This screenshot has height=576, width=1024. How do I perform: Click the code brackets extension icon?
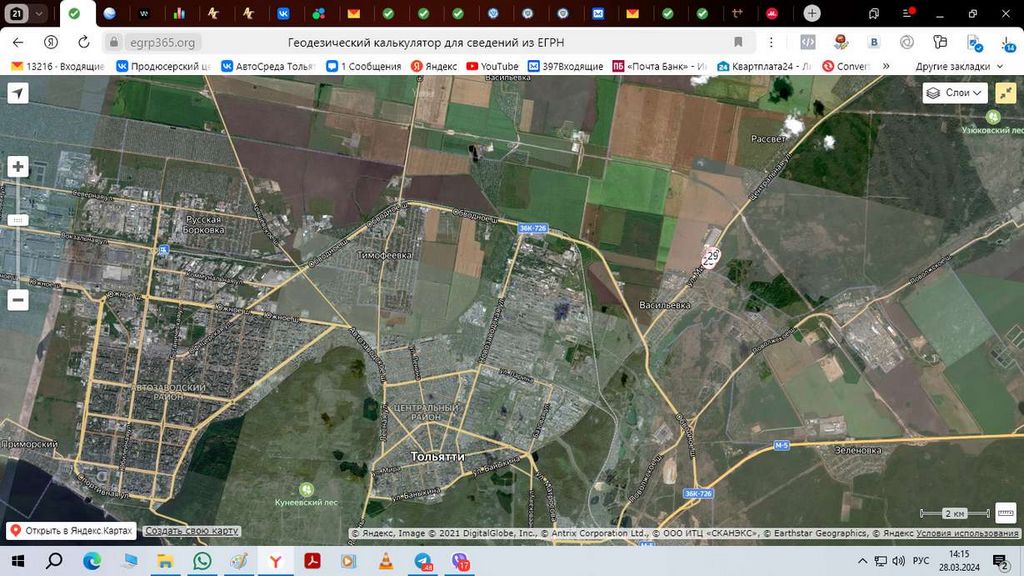808,42
